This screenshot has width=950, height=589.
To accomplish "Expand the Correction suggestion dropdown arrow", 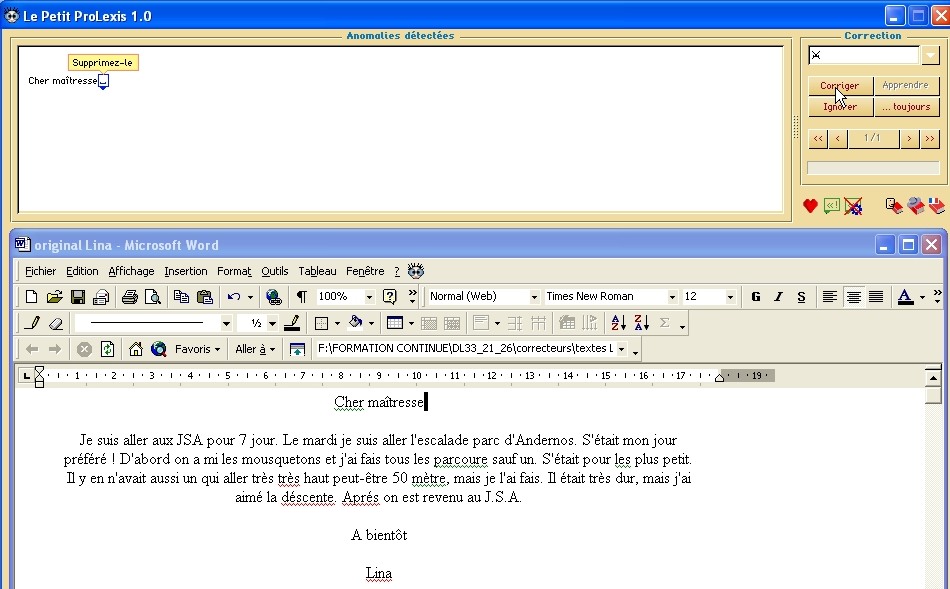I will pos(930,55).
